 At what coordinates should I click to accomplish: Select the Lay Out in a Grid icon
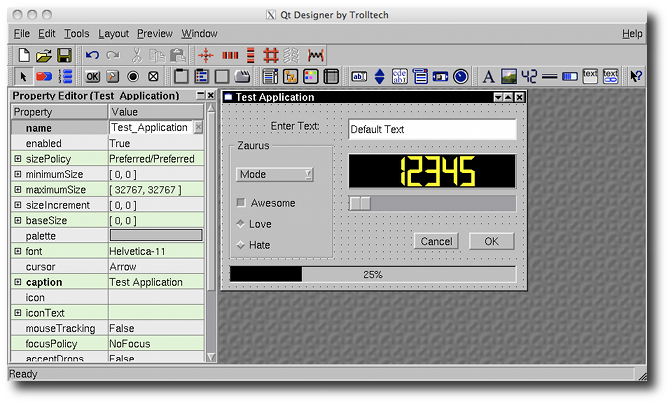pyautogui.click(x=270, y=55)
